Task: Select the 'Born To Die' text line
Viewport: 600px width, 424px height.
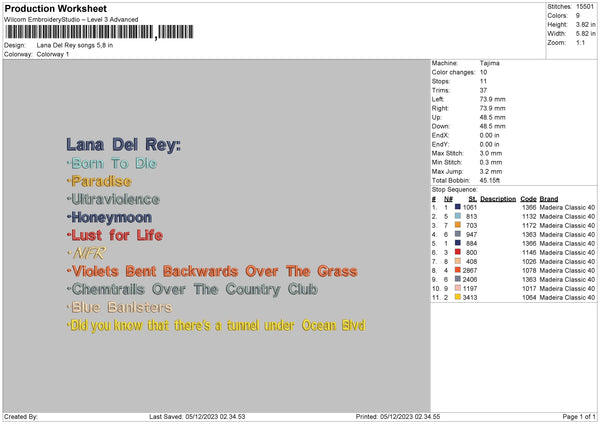Action: click(114, 163)
